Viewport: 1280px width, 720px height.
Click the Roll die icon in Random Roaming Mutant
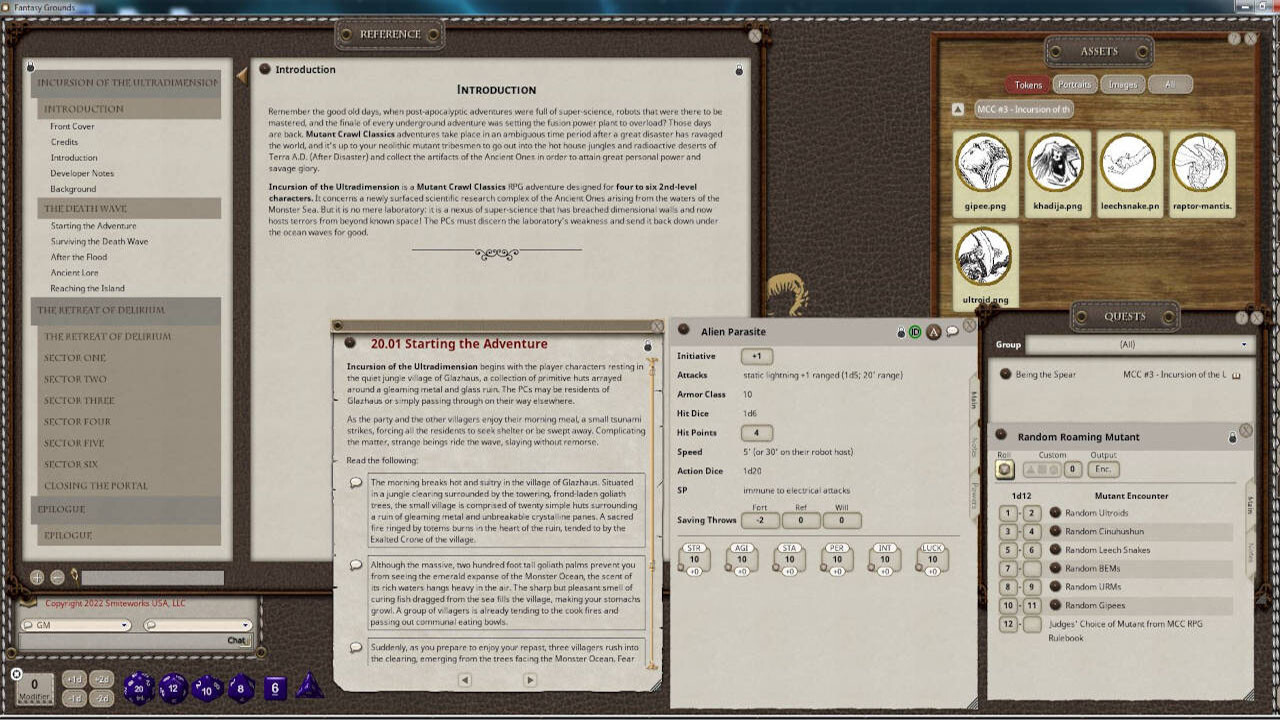point(1004,469)
